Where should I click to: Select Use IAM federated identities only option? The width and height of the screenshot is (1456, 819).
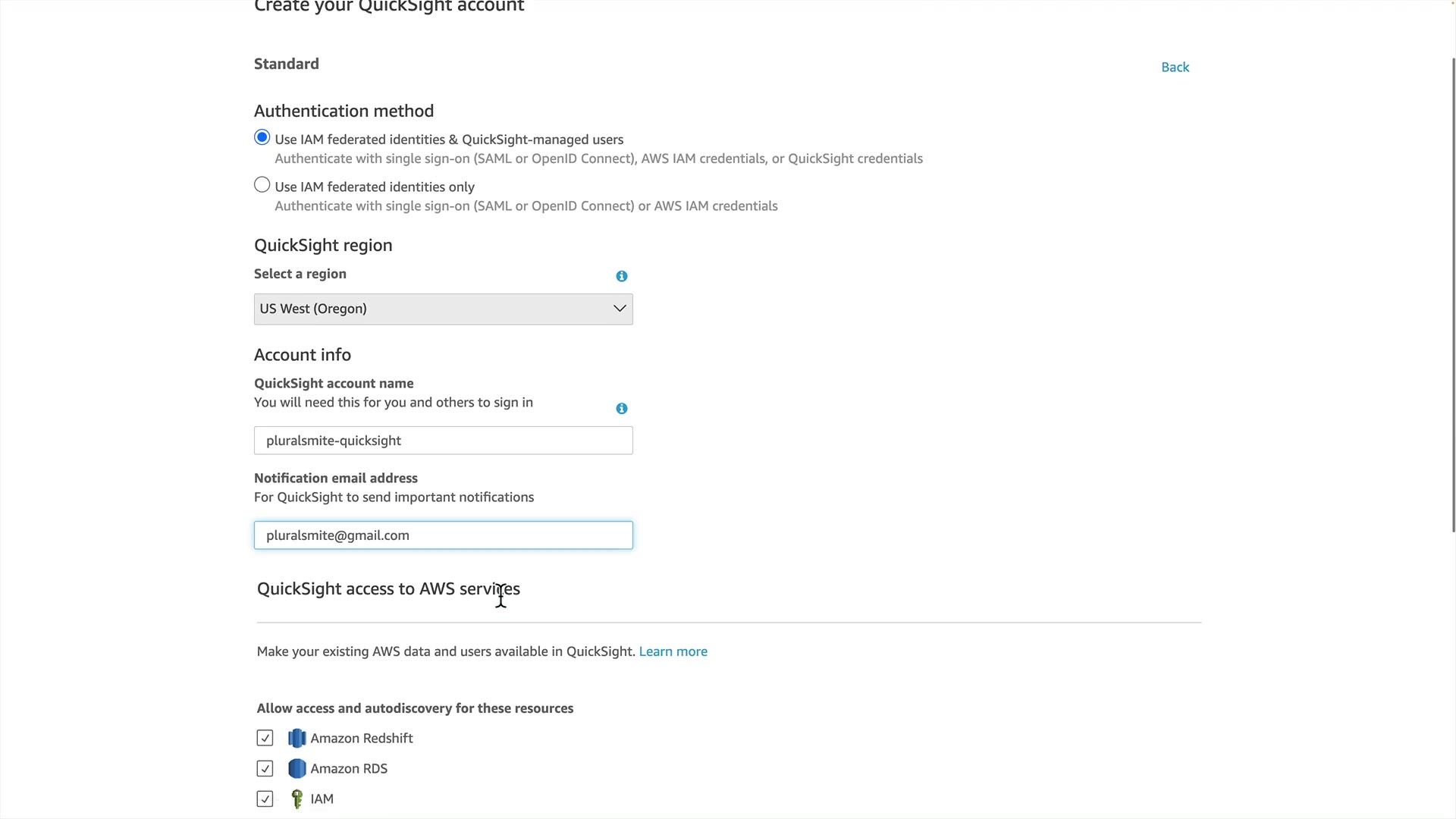point(262,185)
